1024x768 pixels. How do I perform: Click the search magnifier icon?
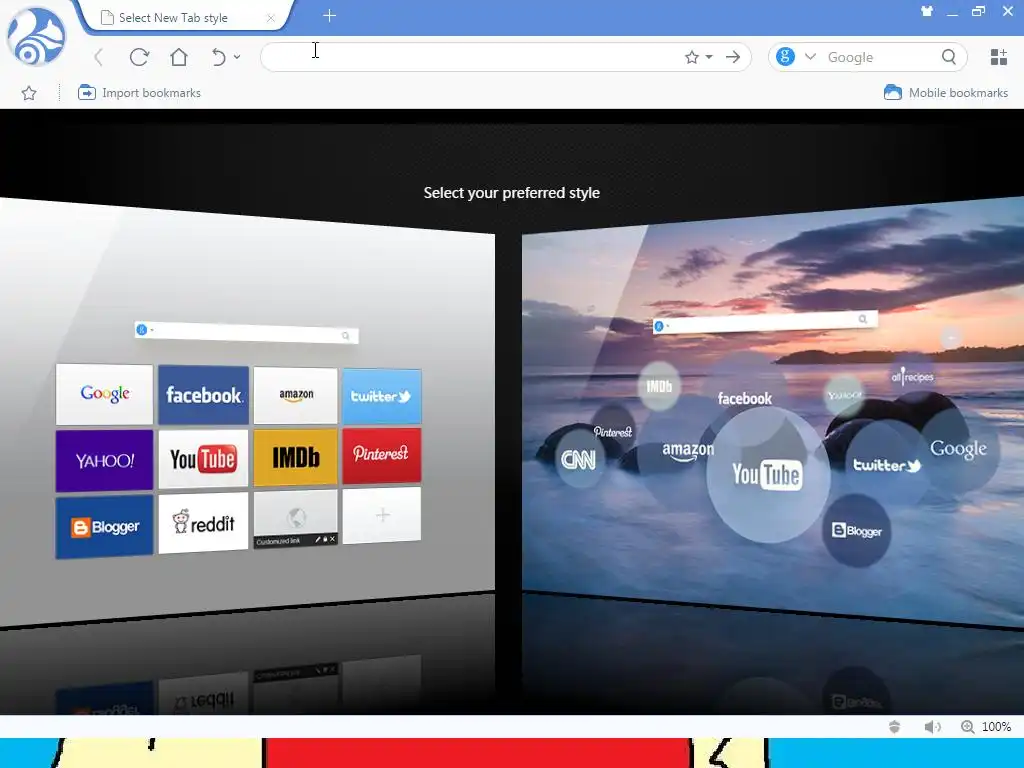pyautogui.click(x=949, y=57)
